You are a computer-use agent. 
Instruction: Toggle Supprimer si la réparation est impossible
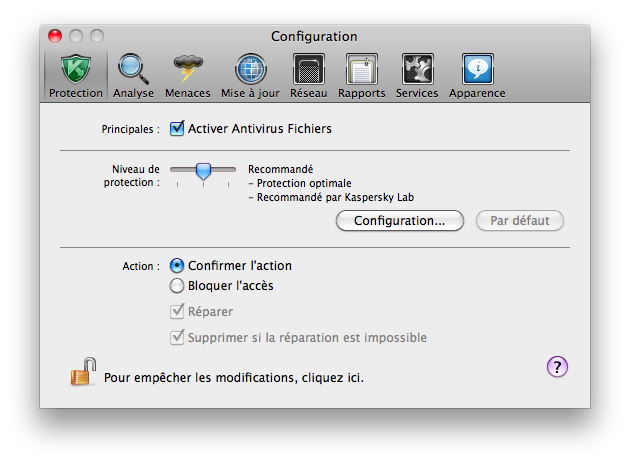[178, 338]
